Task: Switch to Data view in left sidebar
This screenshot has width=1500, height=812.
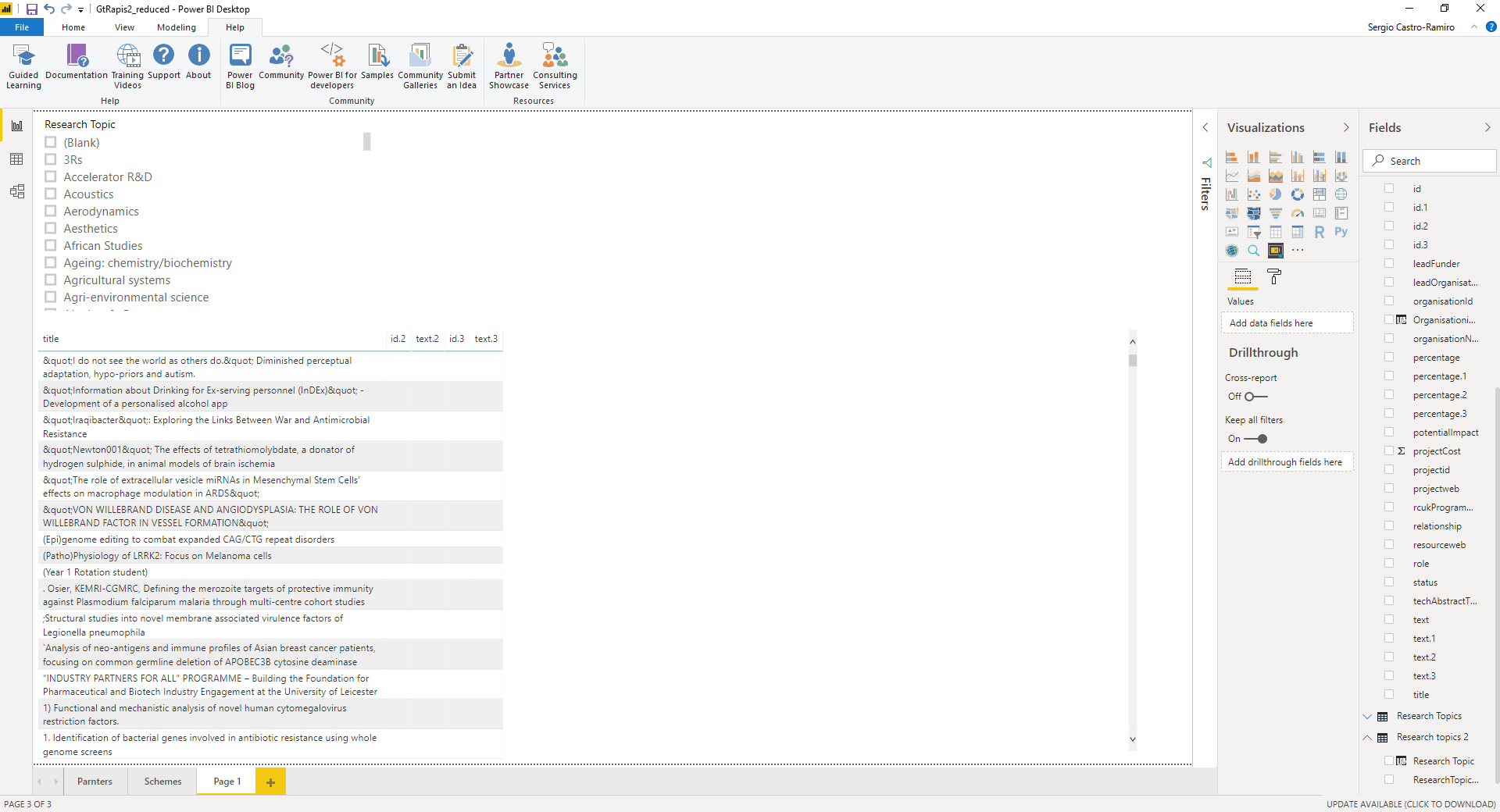Action: (16, 159)
